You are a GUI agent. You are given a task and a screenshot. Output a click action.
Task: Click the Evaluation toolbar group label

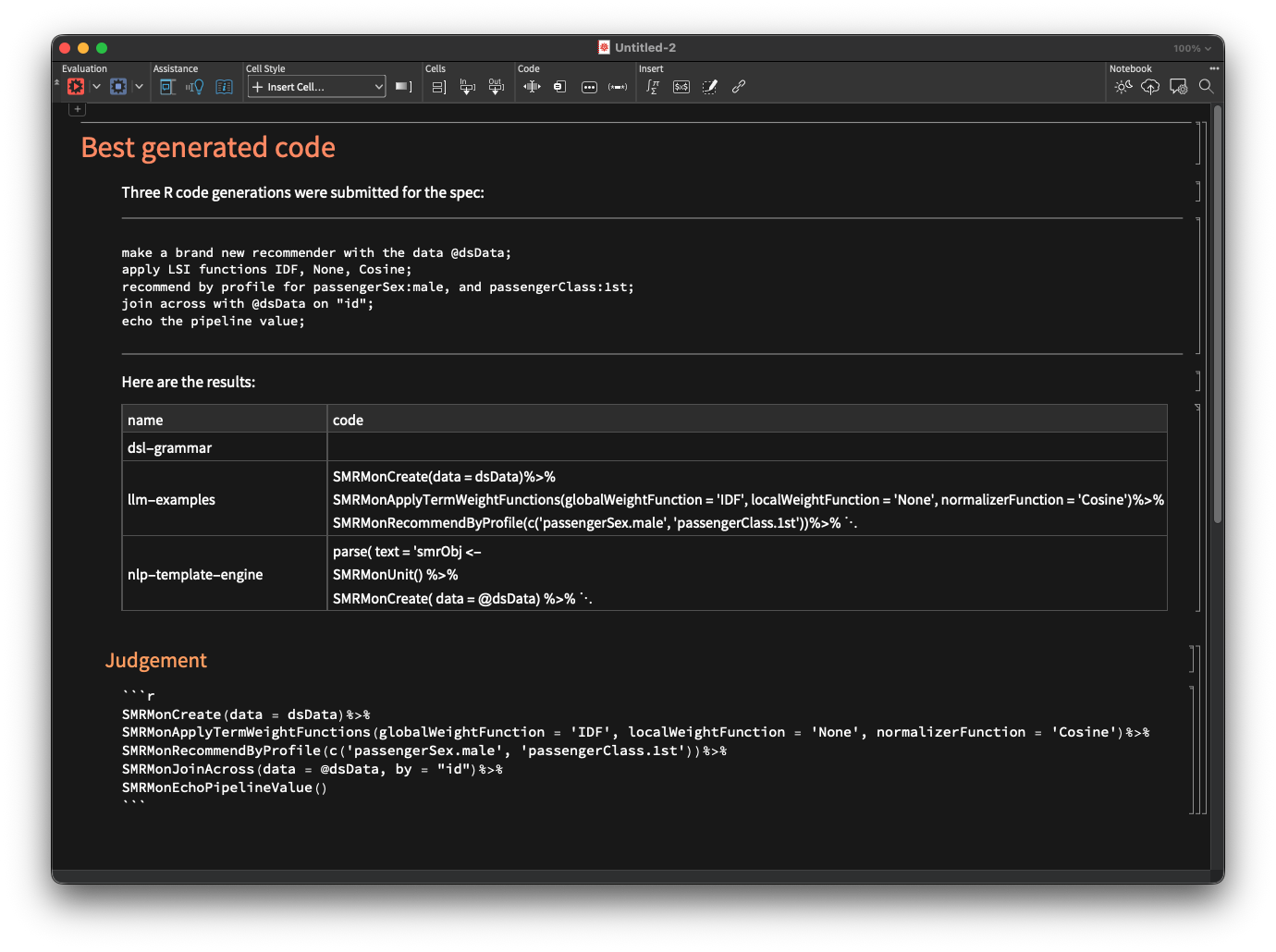pos(84,68)
